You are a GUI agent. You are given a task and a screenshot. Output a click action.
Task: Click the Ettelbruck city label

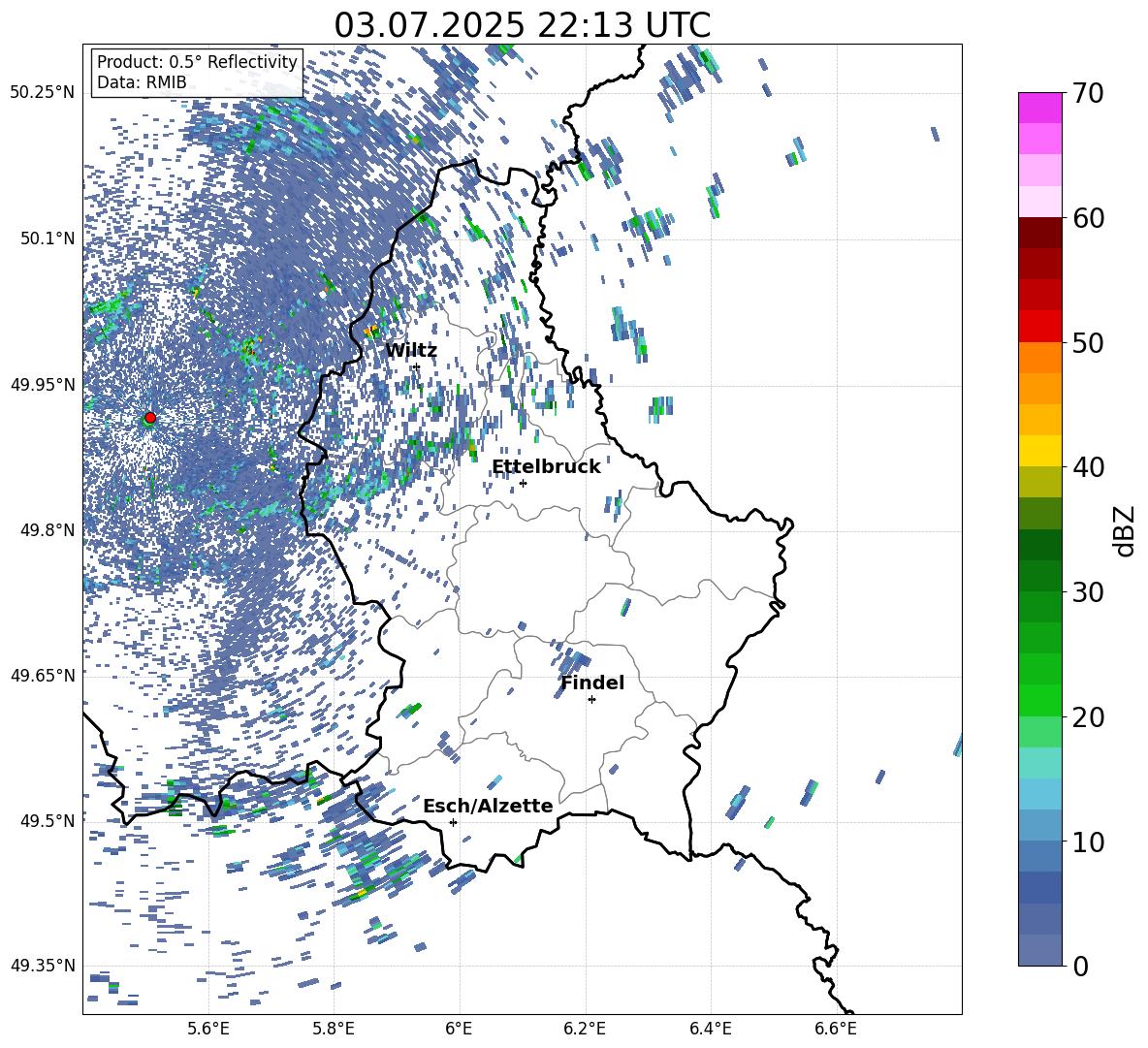click(546, 467)
